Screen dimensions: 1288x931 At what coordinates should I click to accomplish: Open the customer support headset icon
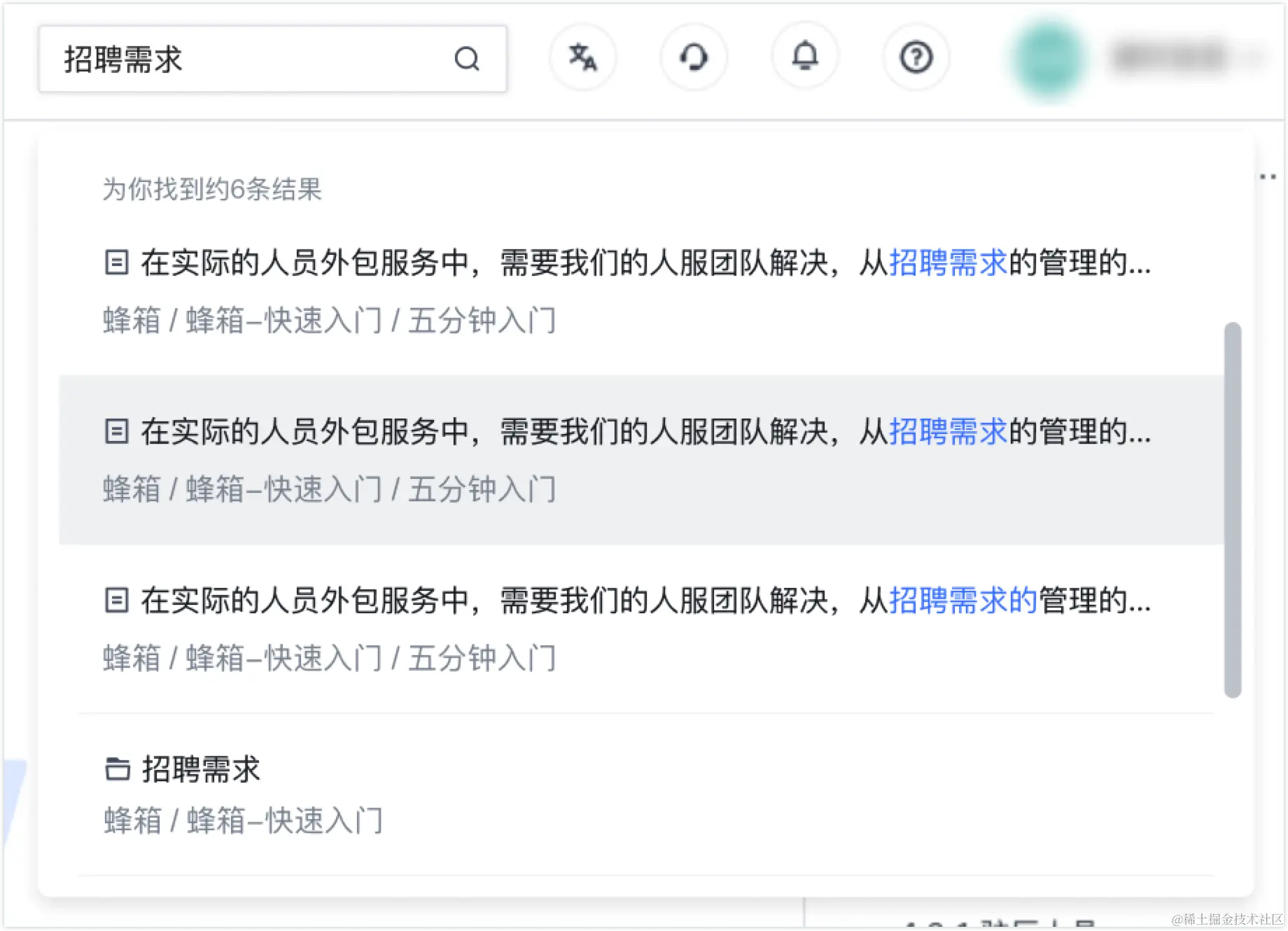(694, 57)
